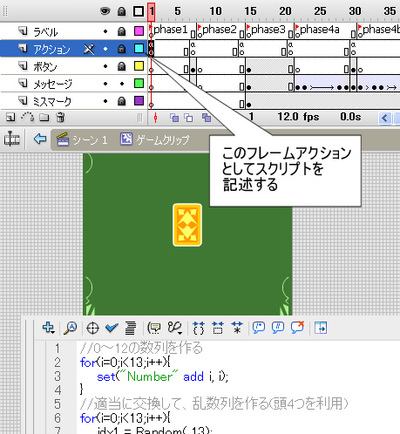Center the playhead frame in the timeline
Image resolution: width=400 pixels, height=434 pixels.
click(155, 117)
